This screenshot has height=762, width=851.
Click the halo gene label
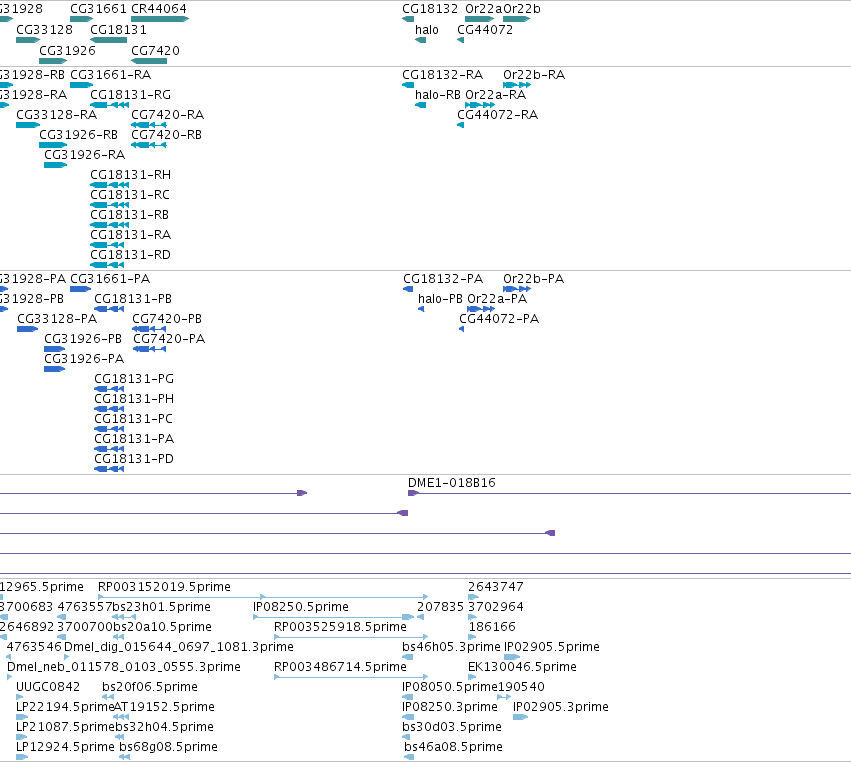point(427,30)
